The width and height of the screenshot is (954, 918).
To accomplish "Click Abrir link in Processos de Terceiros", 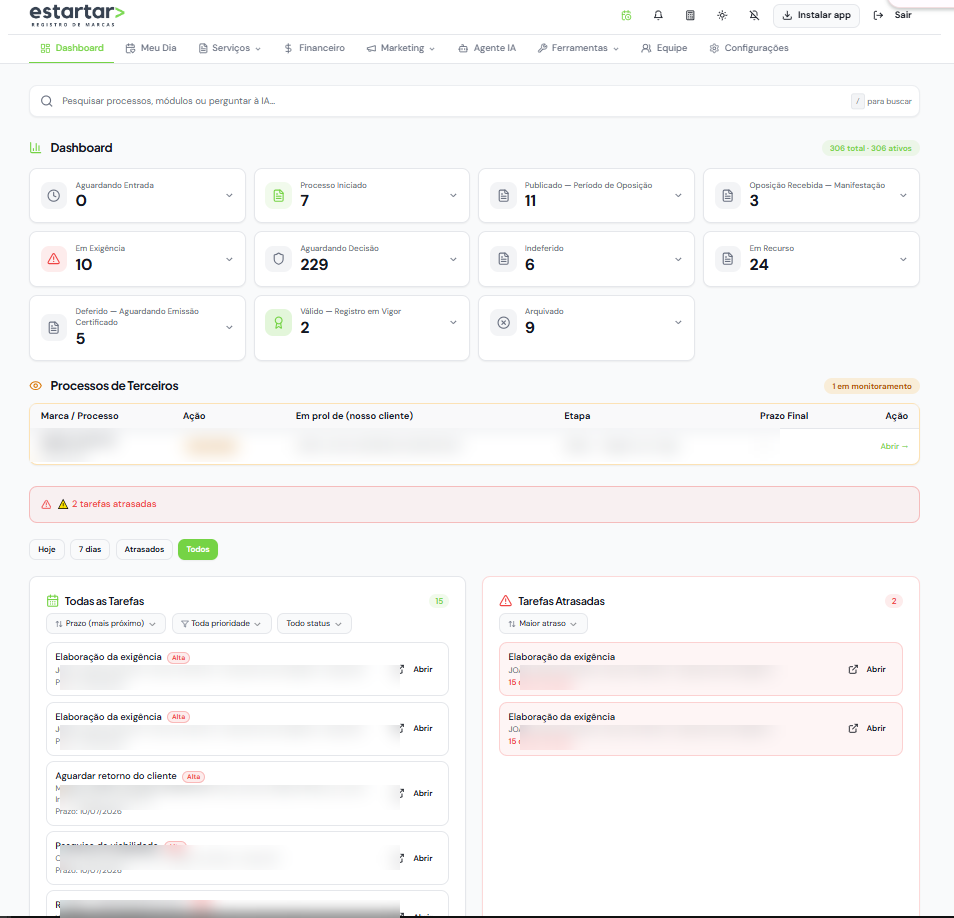I will coord(894,447).
